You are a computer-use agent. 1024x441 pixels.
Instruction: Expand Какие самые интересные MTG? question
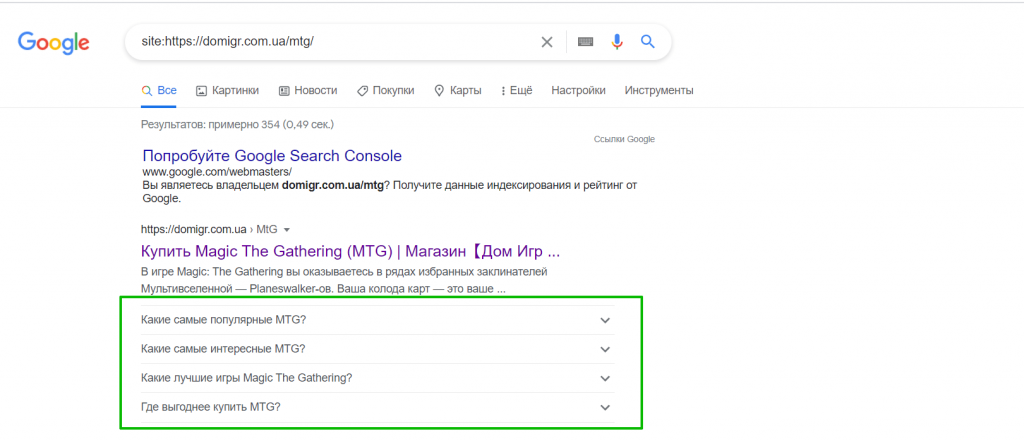pos(377,349)
